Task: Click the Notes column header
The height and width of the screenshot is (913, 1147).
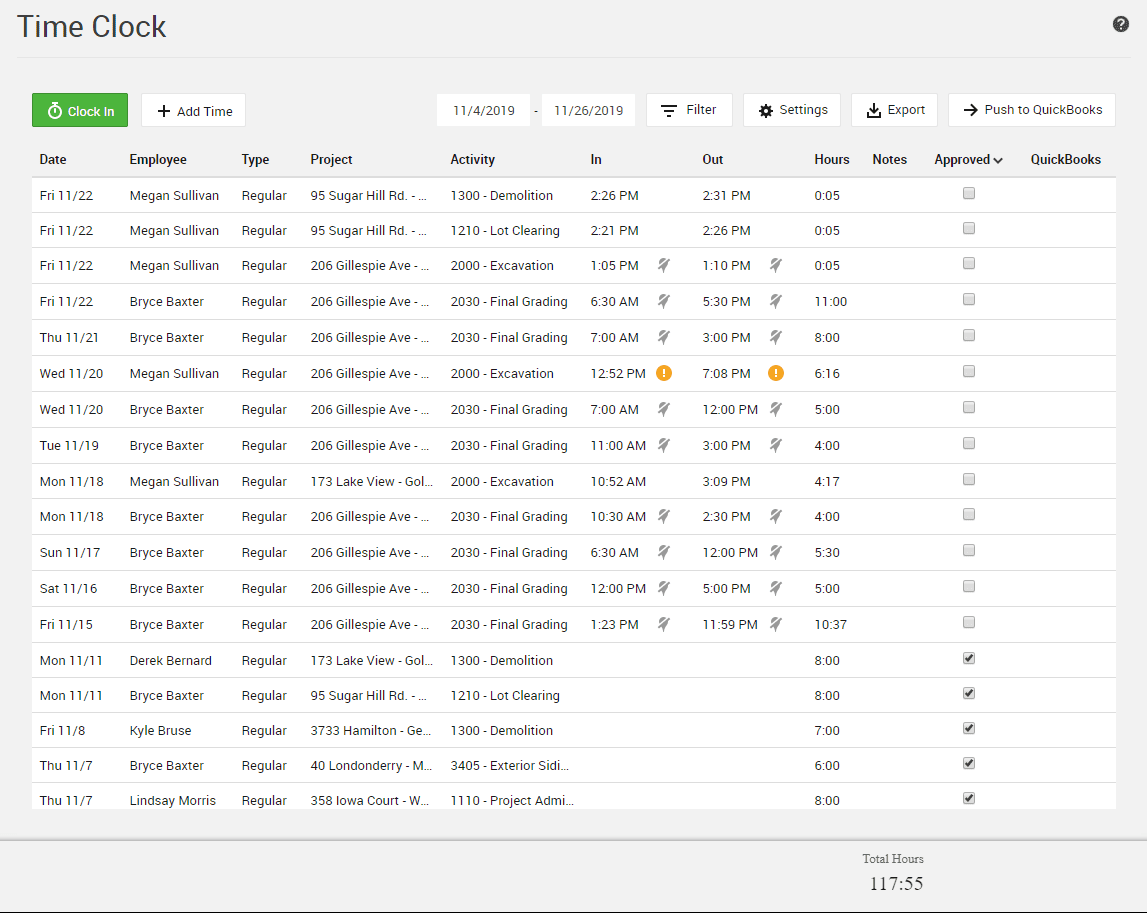Action: click(890, 159)
